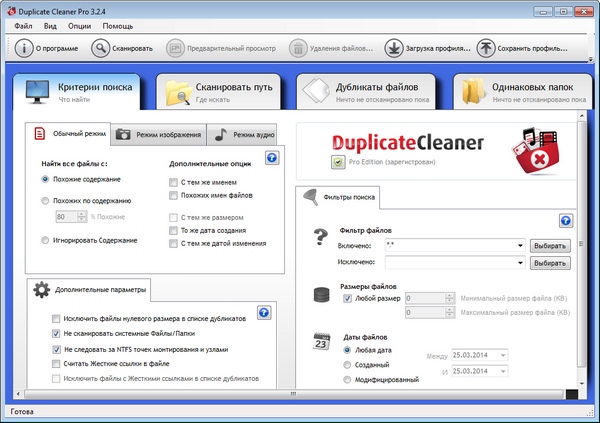Expand the Включено file filter dropdown
Image resolution: width=600 pixels, height=423 pixels.
point(521,245)
